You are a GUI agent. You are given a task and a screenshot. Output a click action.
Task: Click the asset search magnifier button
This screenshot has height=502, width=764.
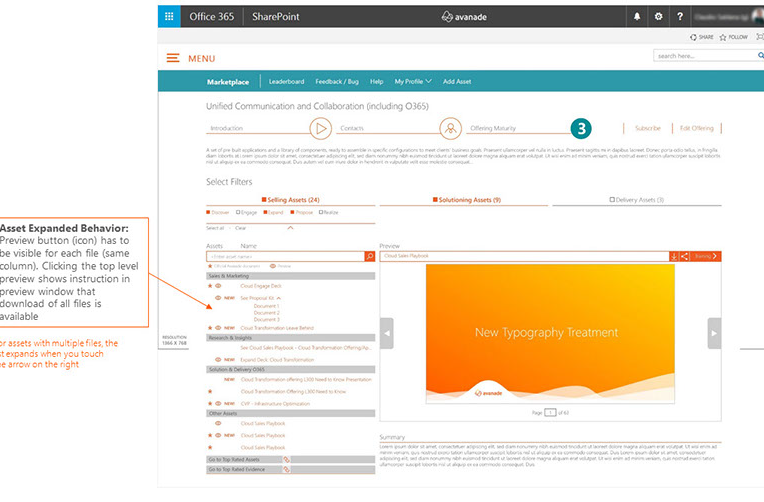coord(370,256)
